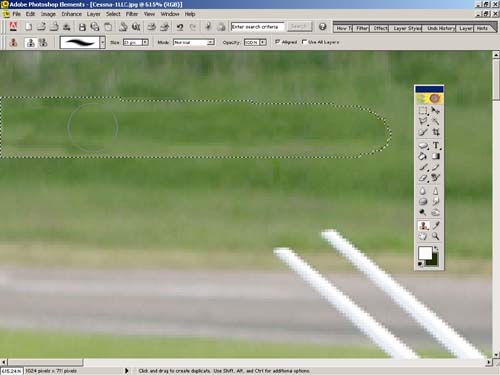Select the Type tool
Image resolution: width=500 pixels, height=375 pixels.
[x=436, y=145]
